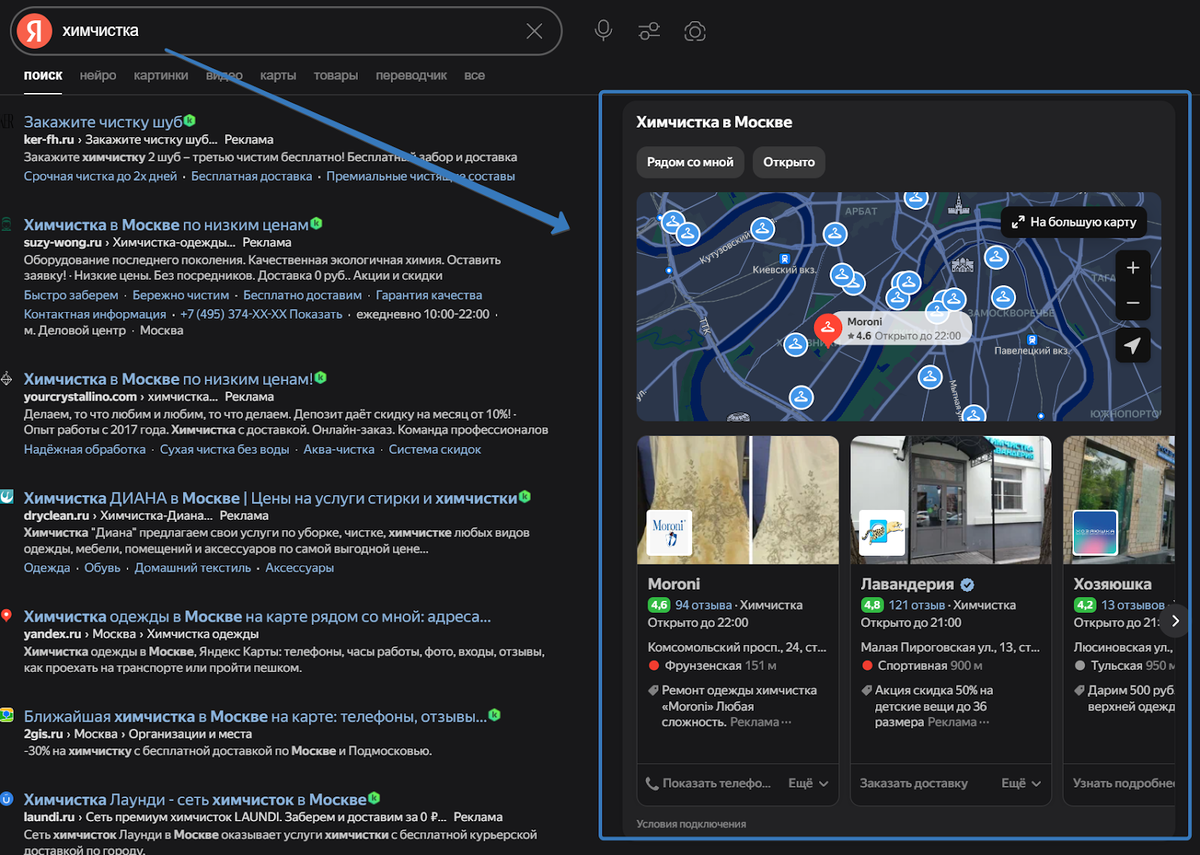The width and height of the screenshot is (1200, 855).
Task: Open Химчистка ДИАНА в Москве result
Action: [x=271, y=498]
